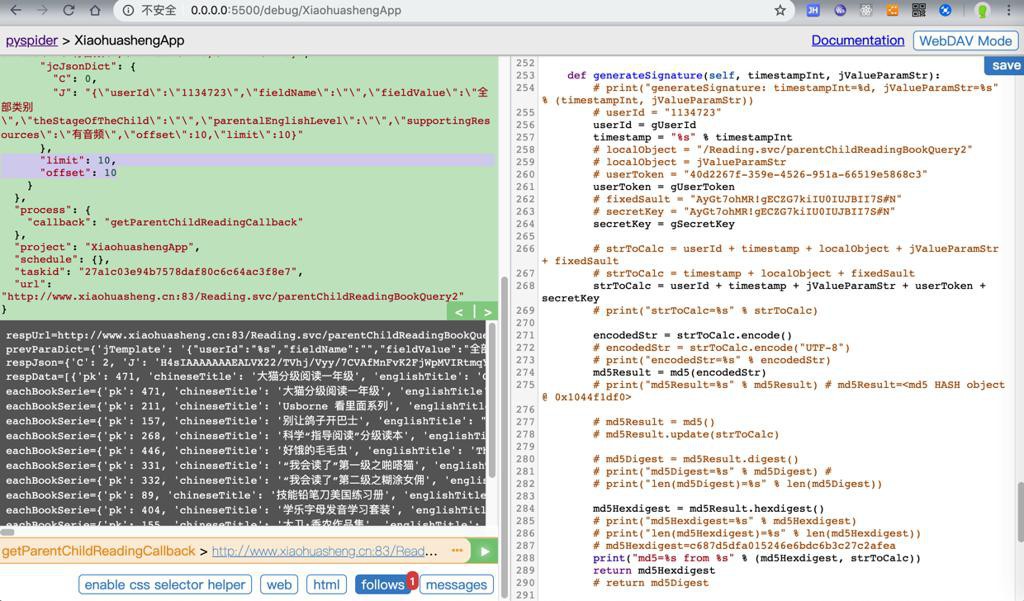Click the log panel vertical scrollbar thumb
This screenshot has width=1024, height=601.
click(491, 398)
